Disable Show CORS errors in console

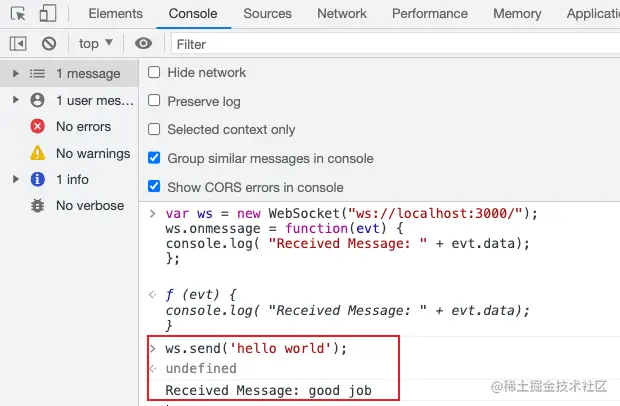[x=154, y=186]
